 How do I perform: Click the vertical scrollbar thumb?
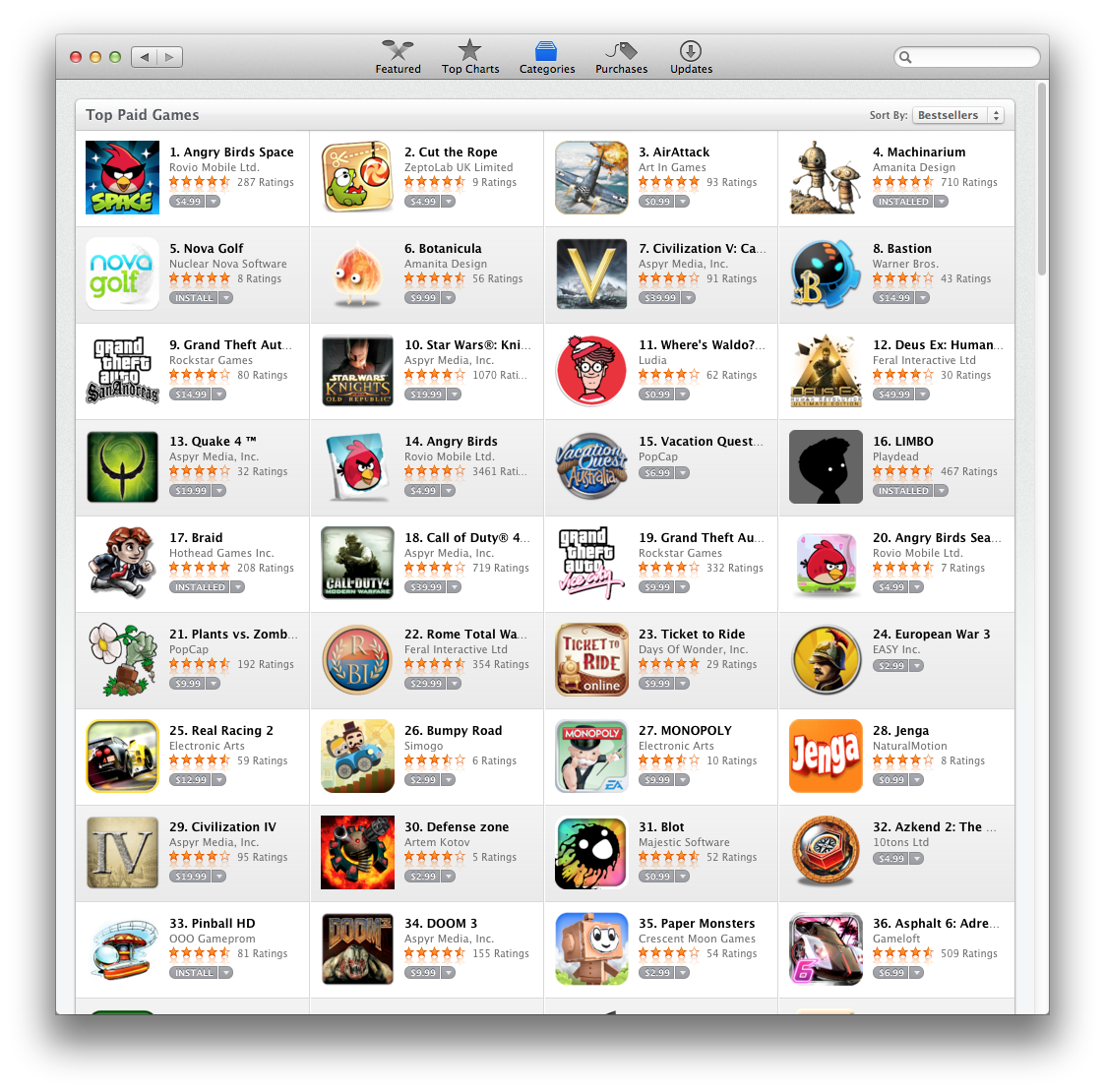(1042, 180)
